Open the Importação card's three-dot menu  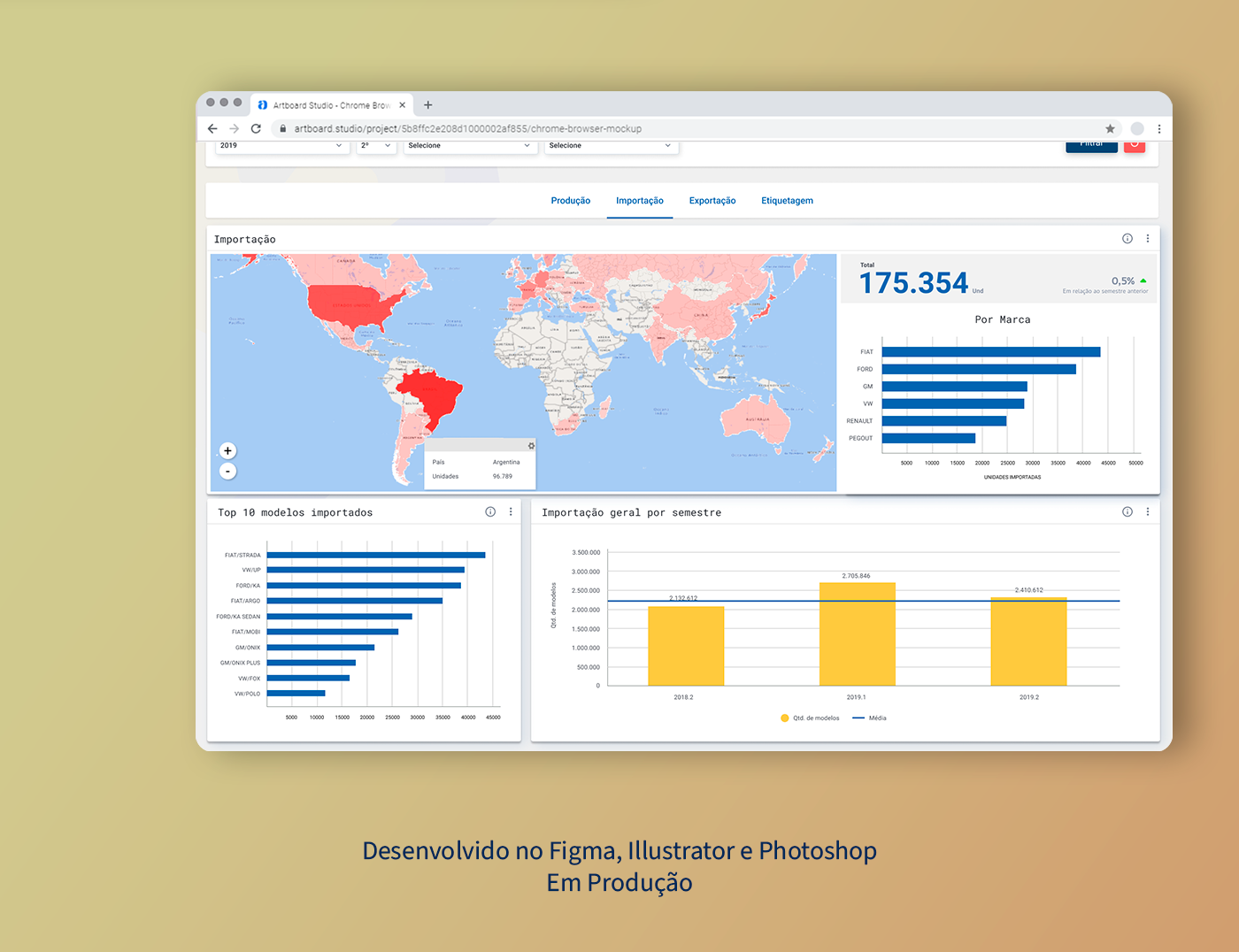pos(1148,238)
